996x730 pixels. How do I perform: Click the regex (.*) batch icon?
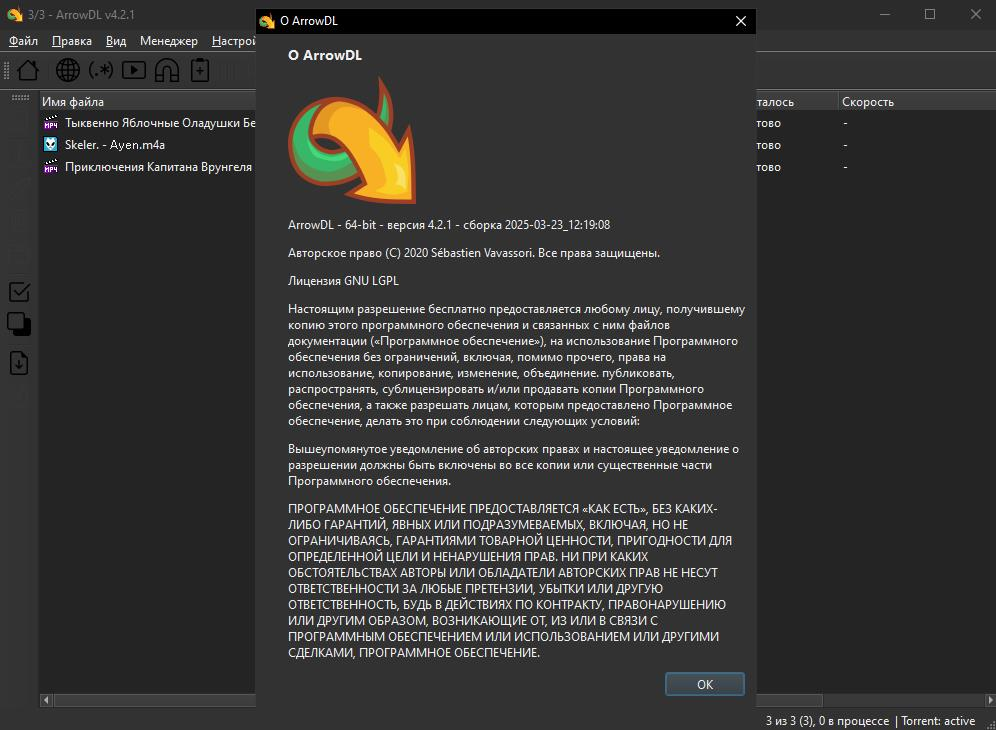point(101,70)
